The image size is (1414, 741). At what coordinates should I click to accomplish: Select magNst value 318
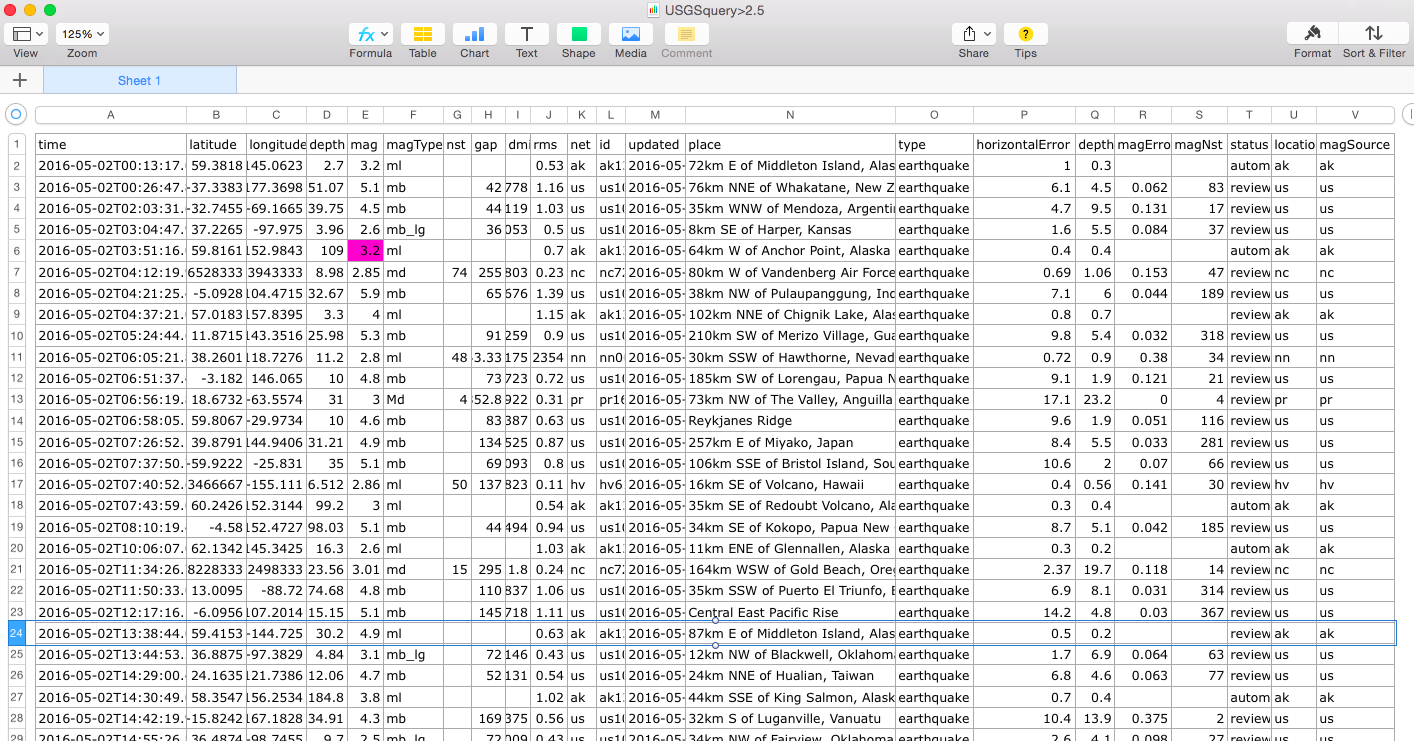1199,336
